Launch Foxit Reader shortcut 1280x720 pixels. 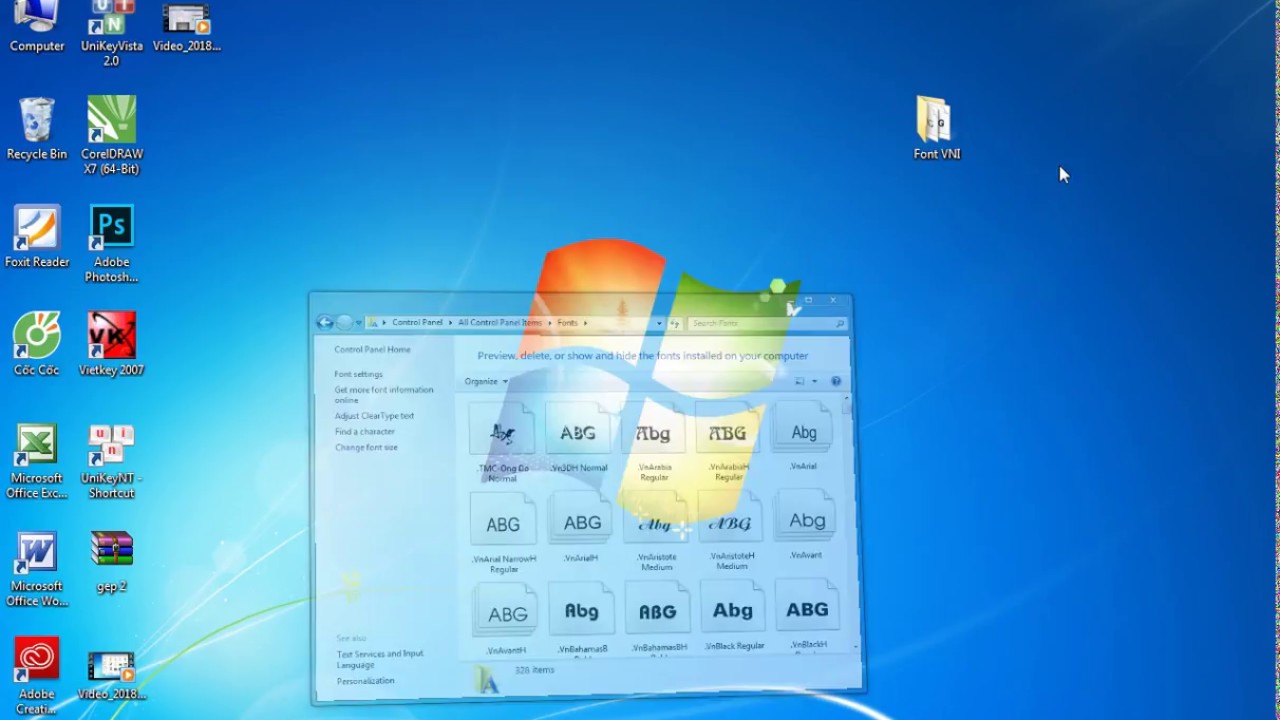[x=37, y=237]
